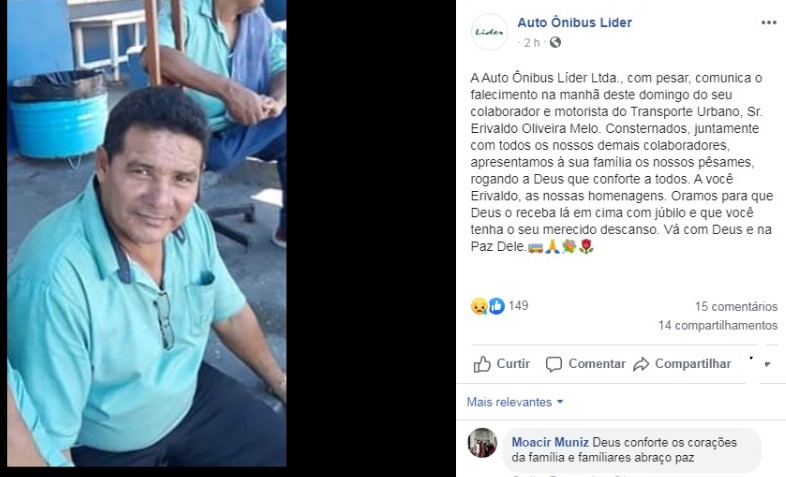The width and height of the screenshot is (786, 477).
Task: Like the post with Curtir button
Action: coord(502,364)
